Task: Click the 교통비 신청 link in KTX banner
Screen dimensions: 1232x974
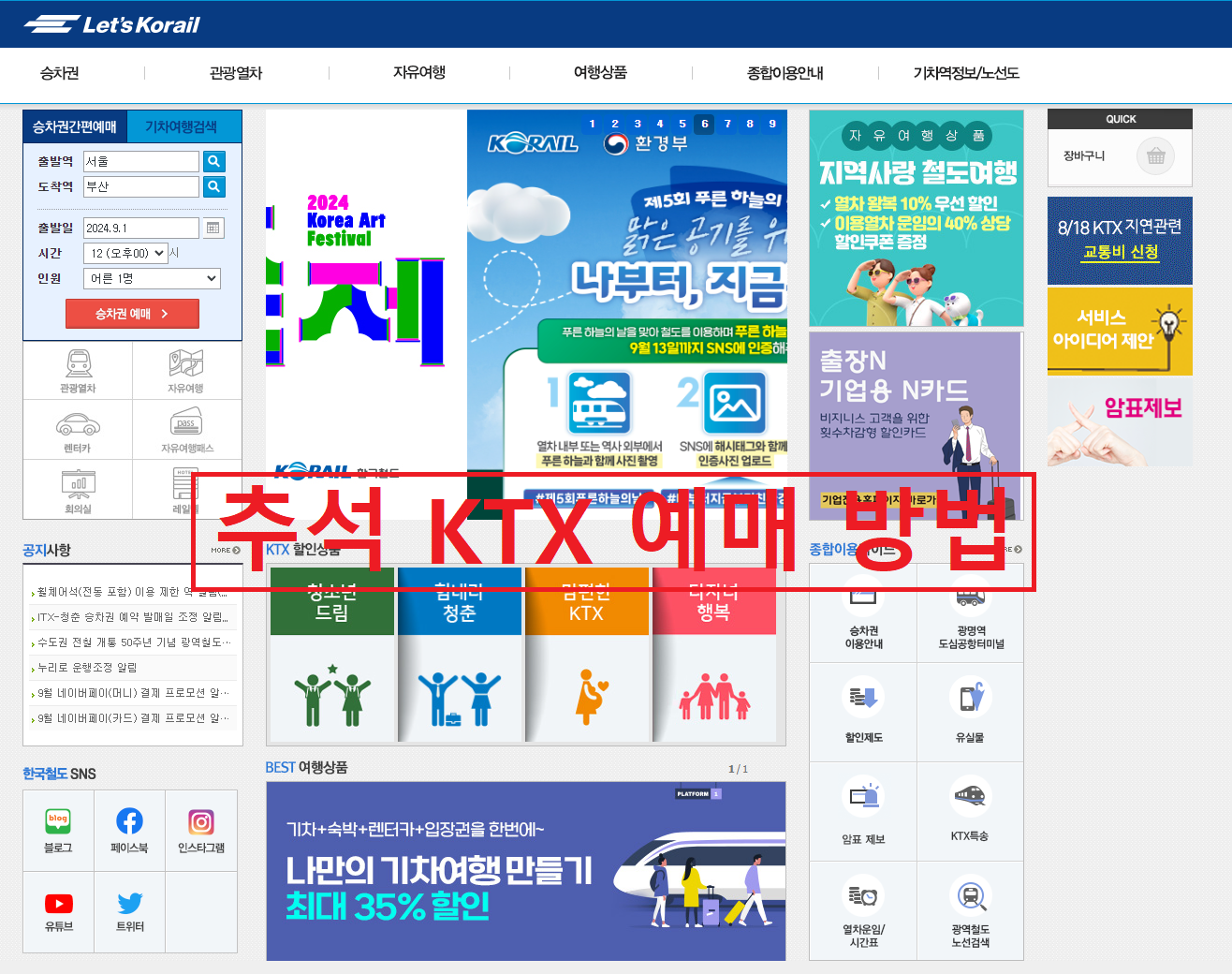Action: (1121, 252)
